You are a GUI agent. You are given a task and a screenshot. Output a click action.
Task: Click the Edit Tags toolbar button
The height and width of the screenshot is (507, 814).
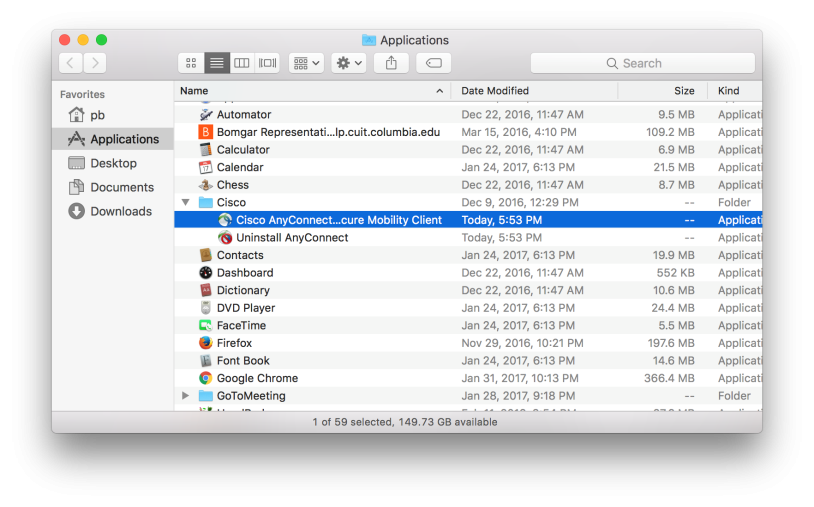pos(433,63)
